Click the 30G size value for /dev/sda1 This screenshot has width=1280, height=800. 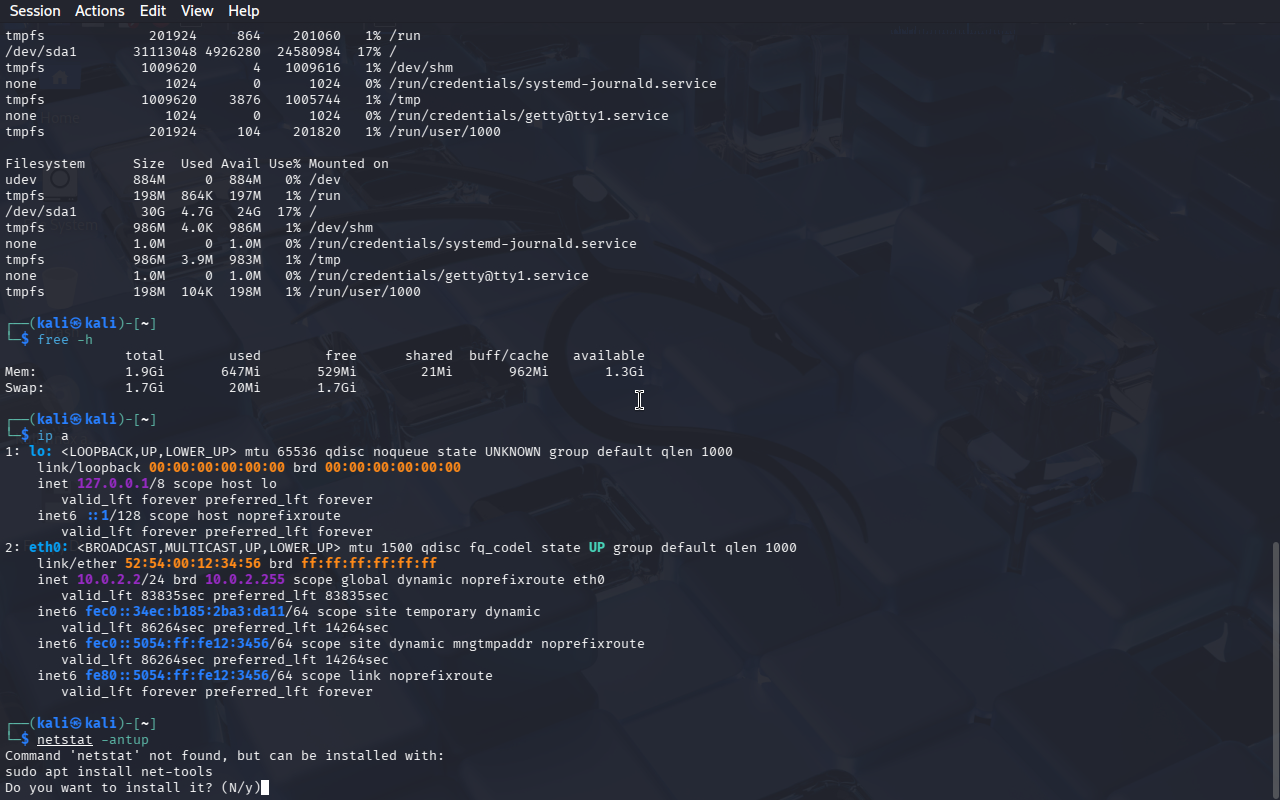click(152, 212)
